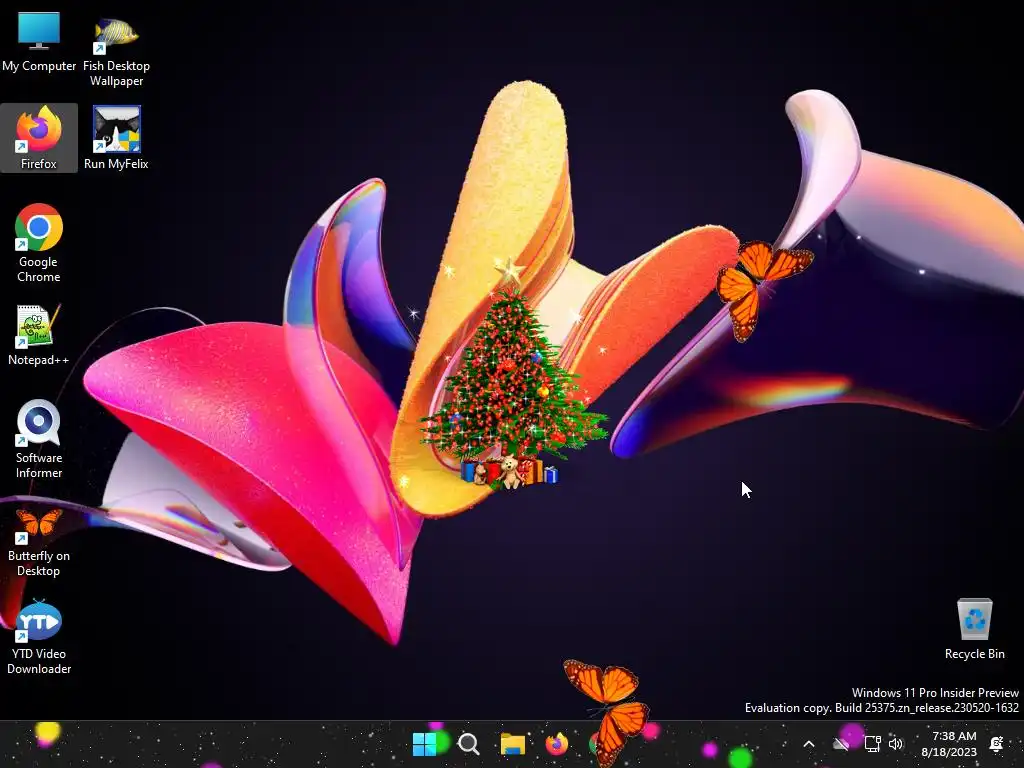The height and width of the screenshot is (768, 1024).
Task: Select the Run MyFelix shortcut
Action: pos(116,138)
